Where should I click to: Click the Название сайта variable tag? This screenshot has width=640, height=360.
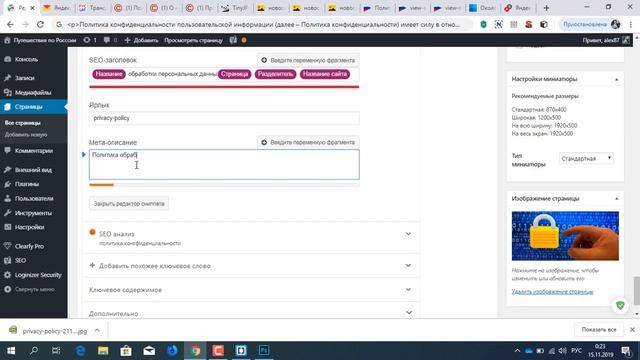tap(325, 74)
